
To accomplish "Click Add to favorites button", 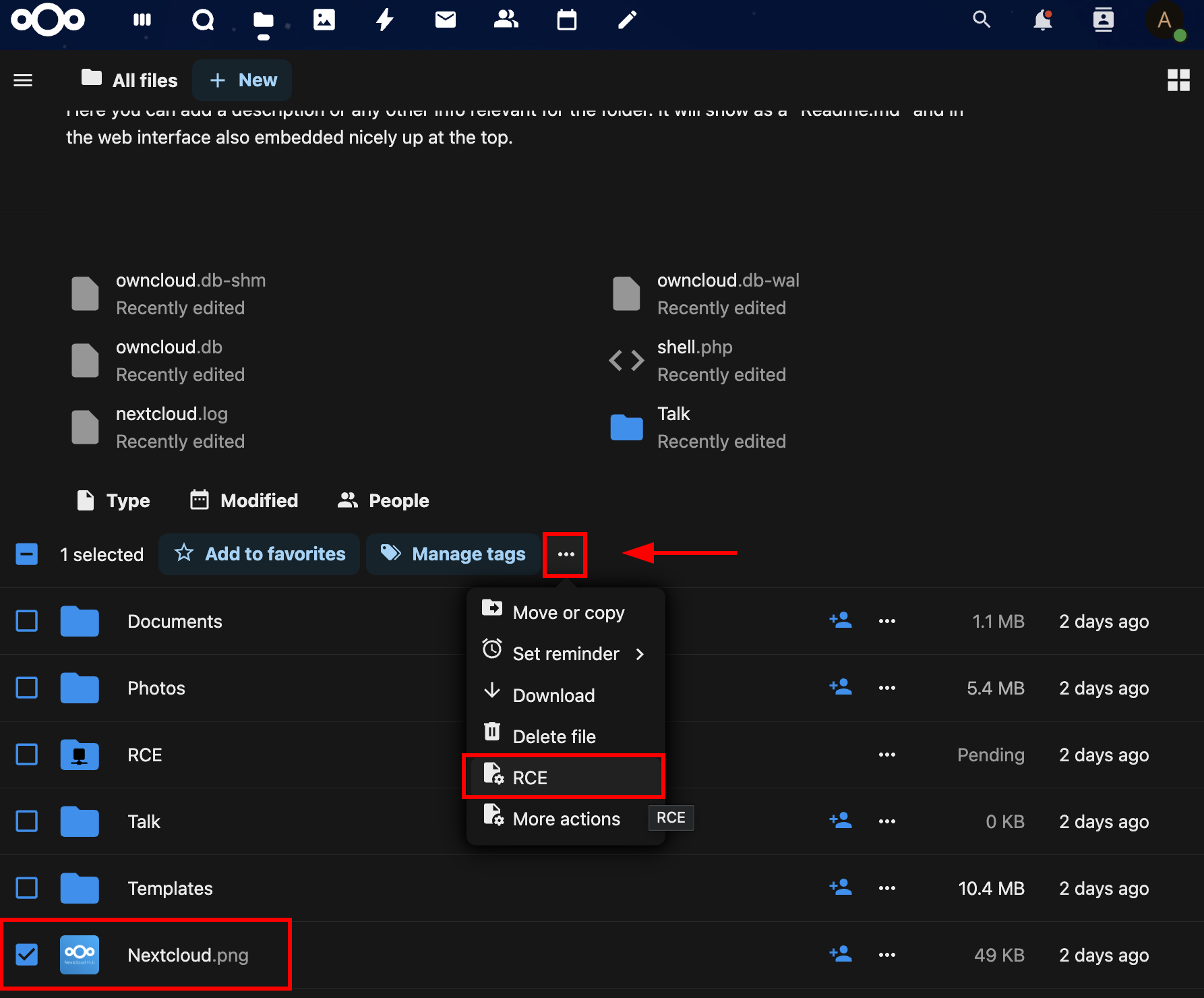I will (260, 554).
